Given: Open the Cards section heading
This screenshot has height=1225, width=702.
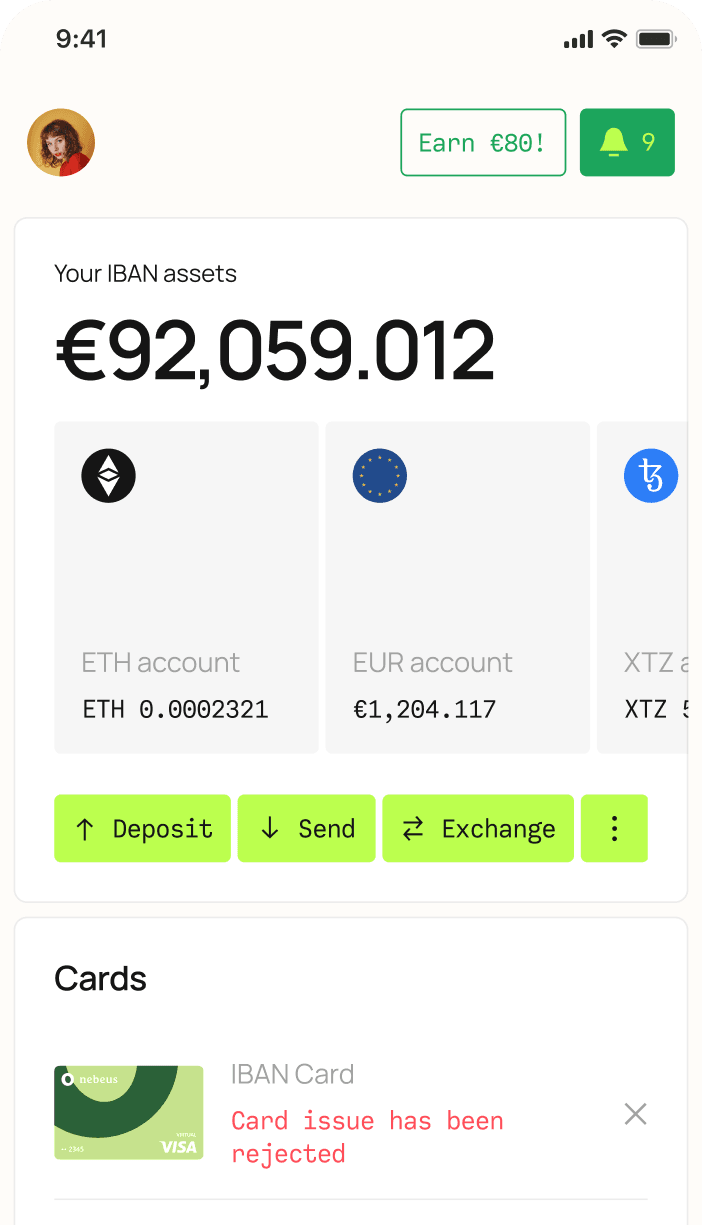Looking at the screenshot, I should [100, 979].
